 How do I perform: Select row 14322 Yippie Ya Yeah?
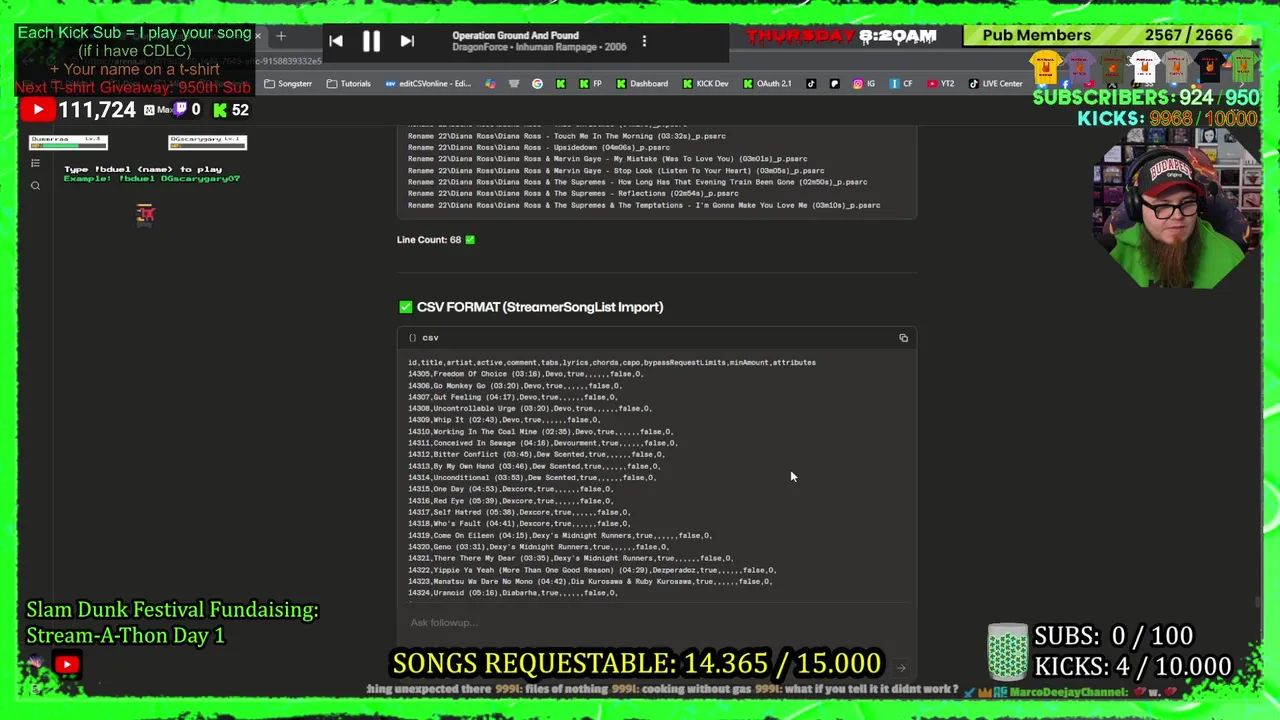pos(591,570)
